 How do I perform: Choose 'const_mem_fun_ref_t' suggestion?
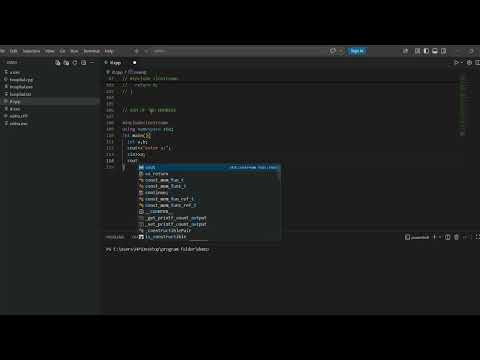(209, 199)
